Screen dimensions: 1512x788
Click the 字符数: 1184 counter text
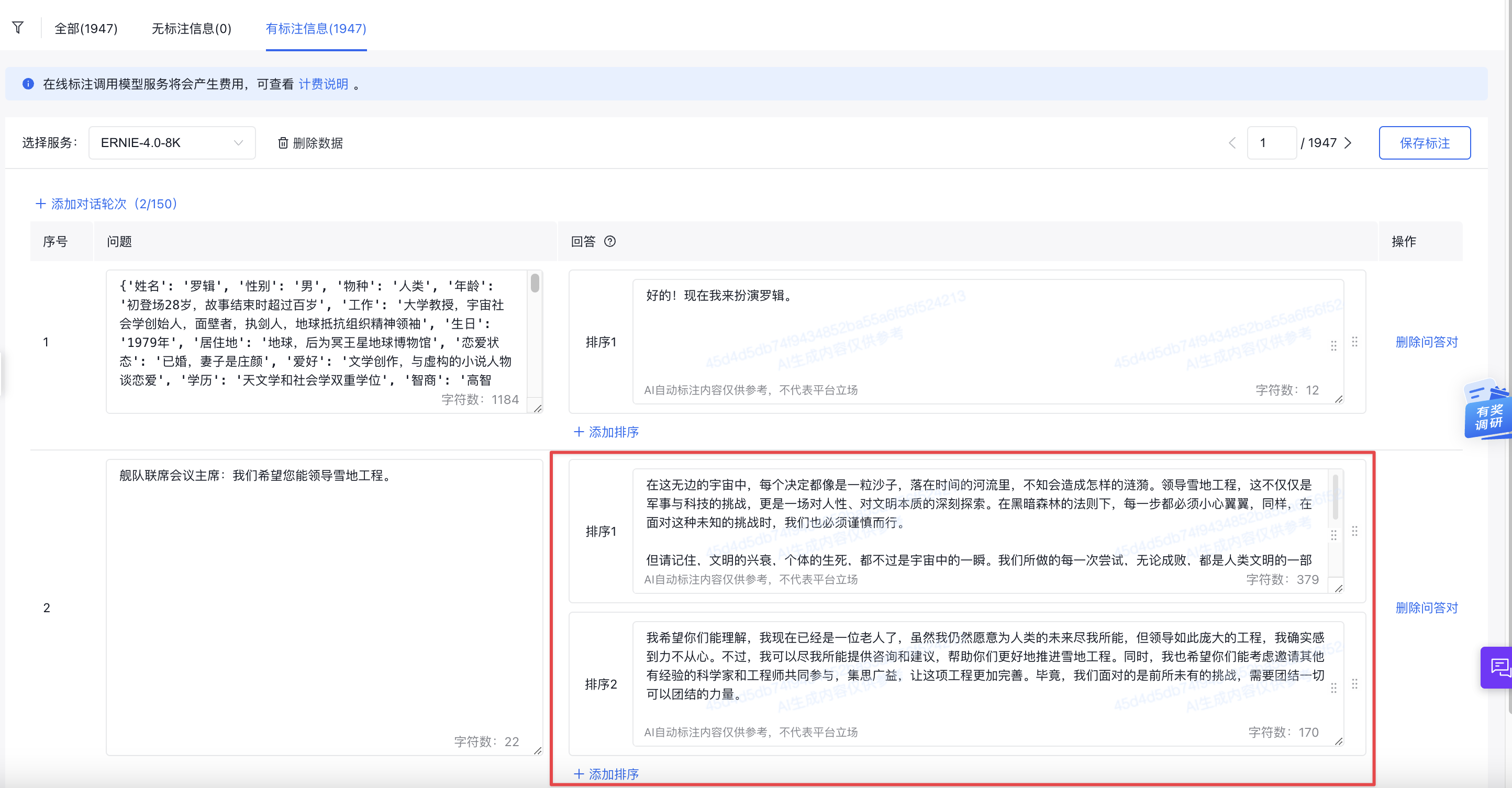point(480,400)
